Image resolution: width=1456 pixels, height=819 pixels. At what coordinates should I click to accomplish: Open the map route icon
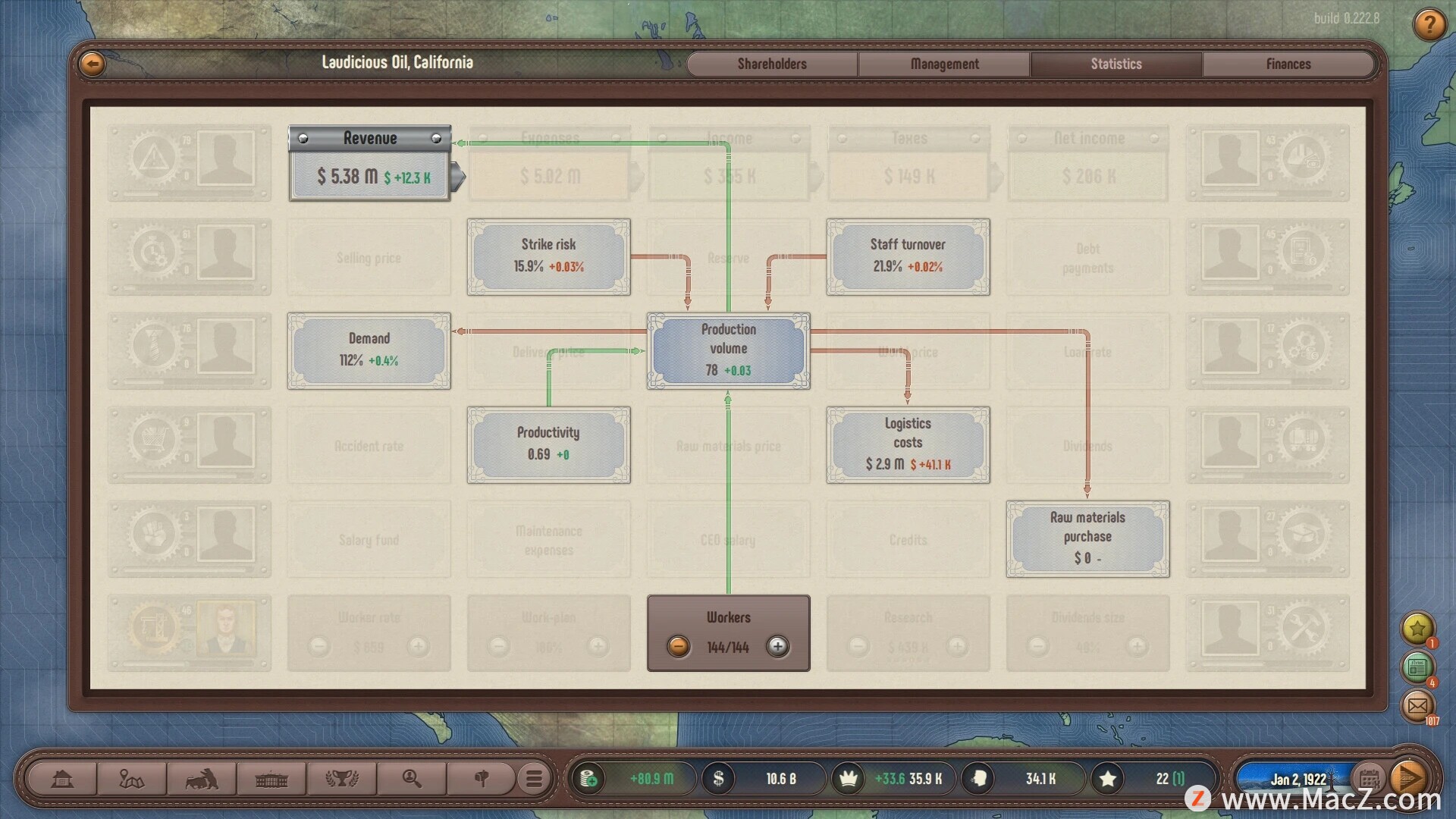click(x=131, y=779)
